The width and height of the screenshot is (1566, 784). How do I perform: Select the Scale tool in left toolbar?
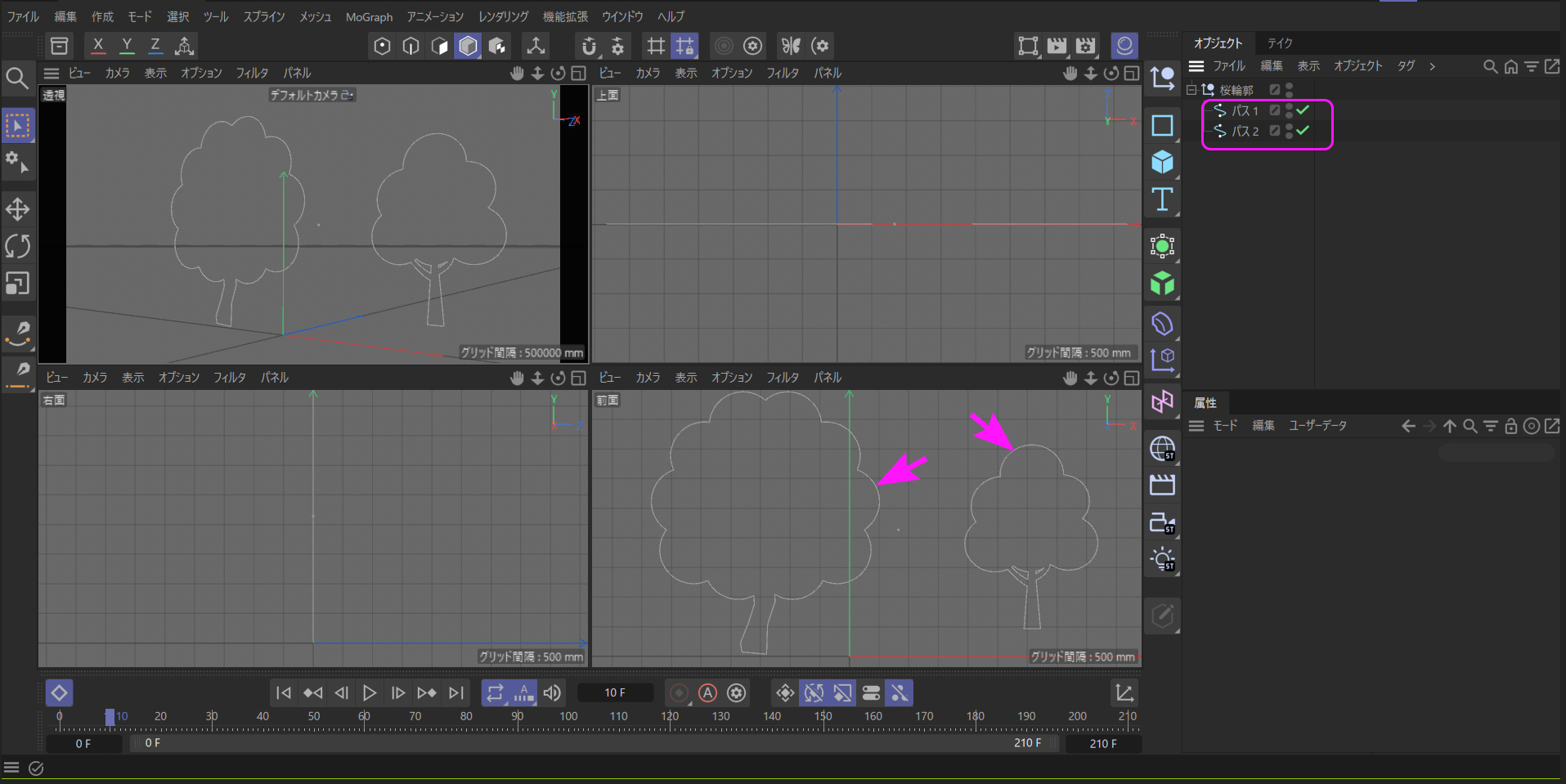(17, 284)
